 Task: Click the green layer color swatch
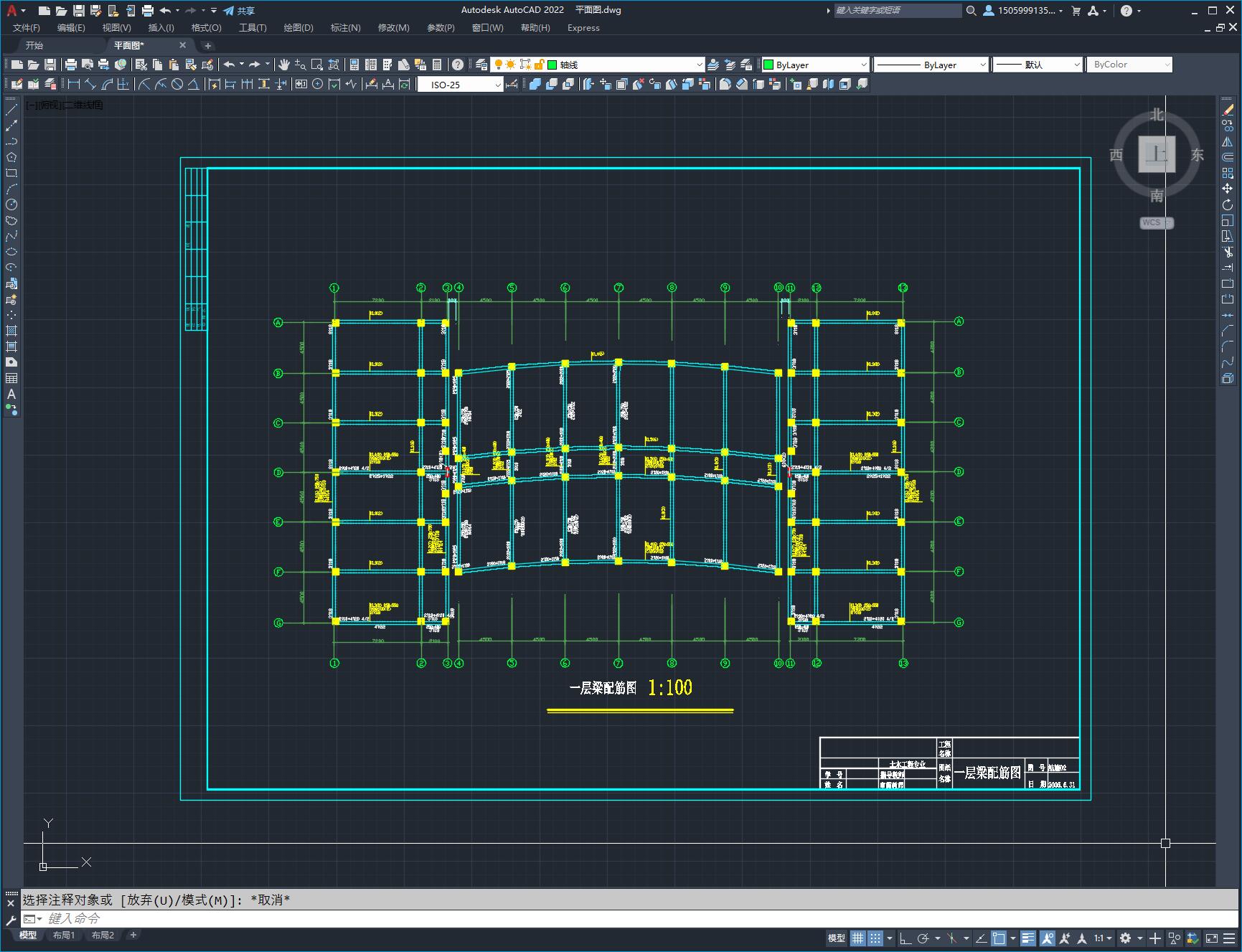tap(552, 65)
